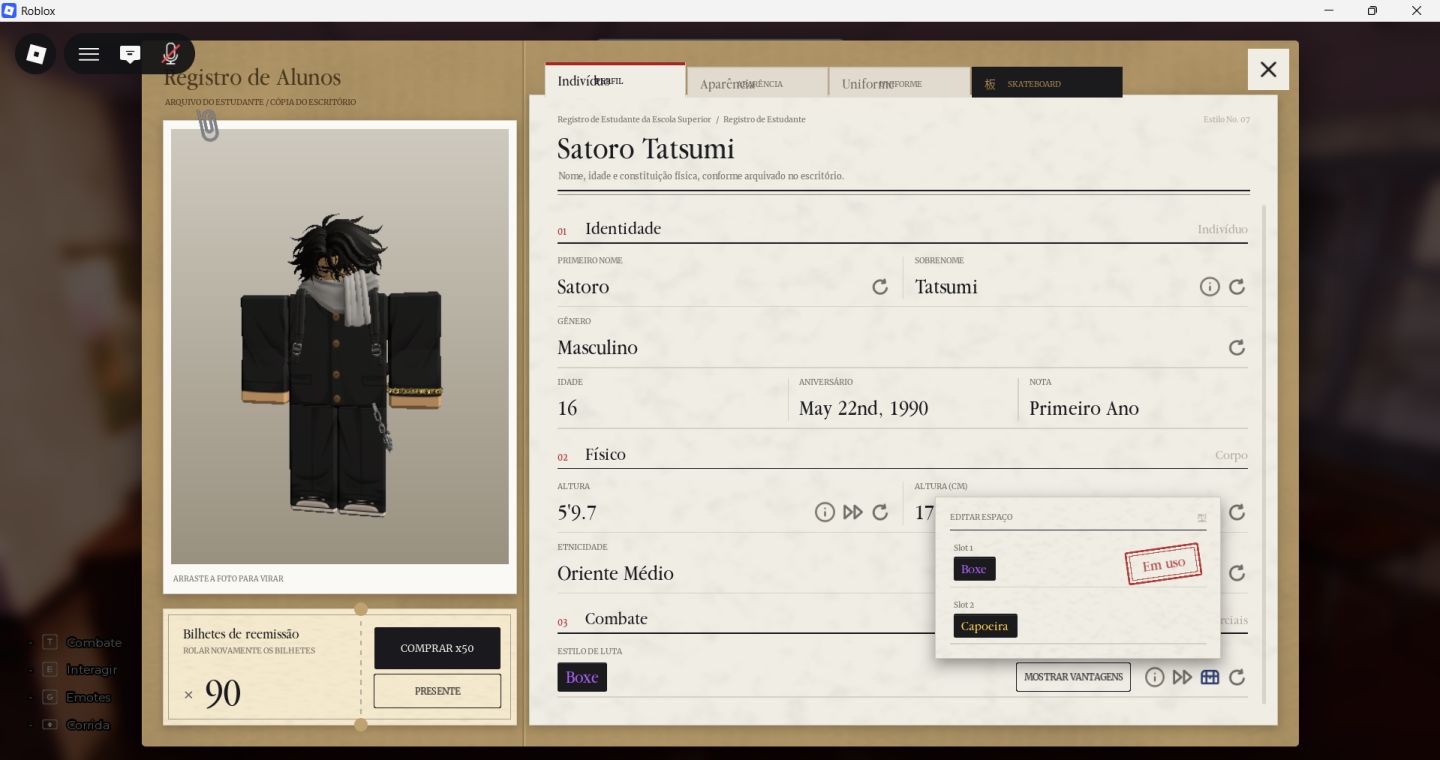
Task: Select Boxe in Slot 1
Action: tap(974, 569)
